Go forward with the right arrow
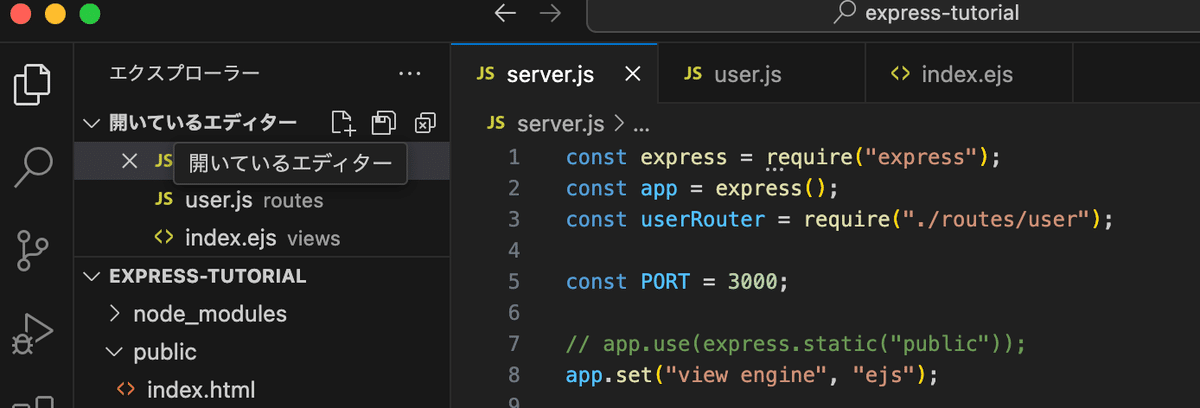 point(550,13)
